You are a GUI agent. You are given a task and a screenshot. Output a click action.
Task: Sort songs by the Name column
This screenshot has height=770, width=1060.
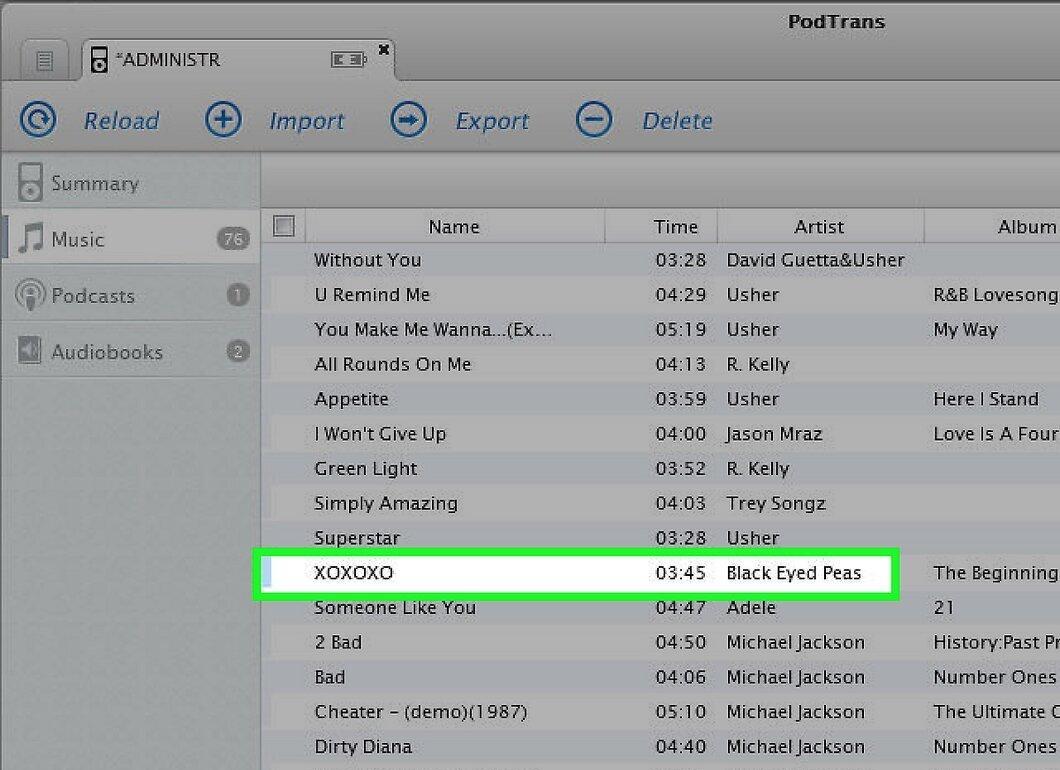point(454,226)
